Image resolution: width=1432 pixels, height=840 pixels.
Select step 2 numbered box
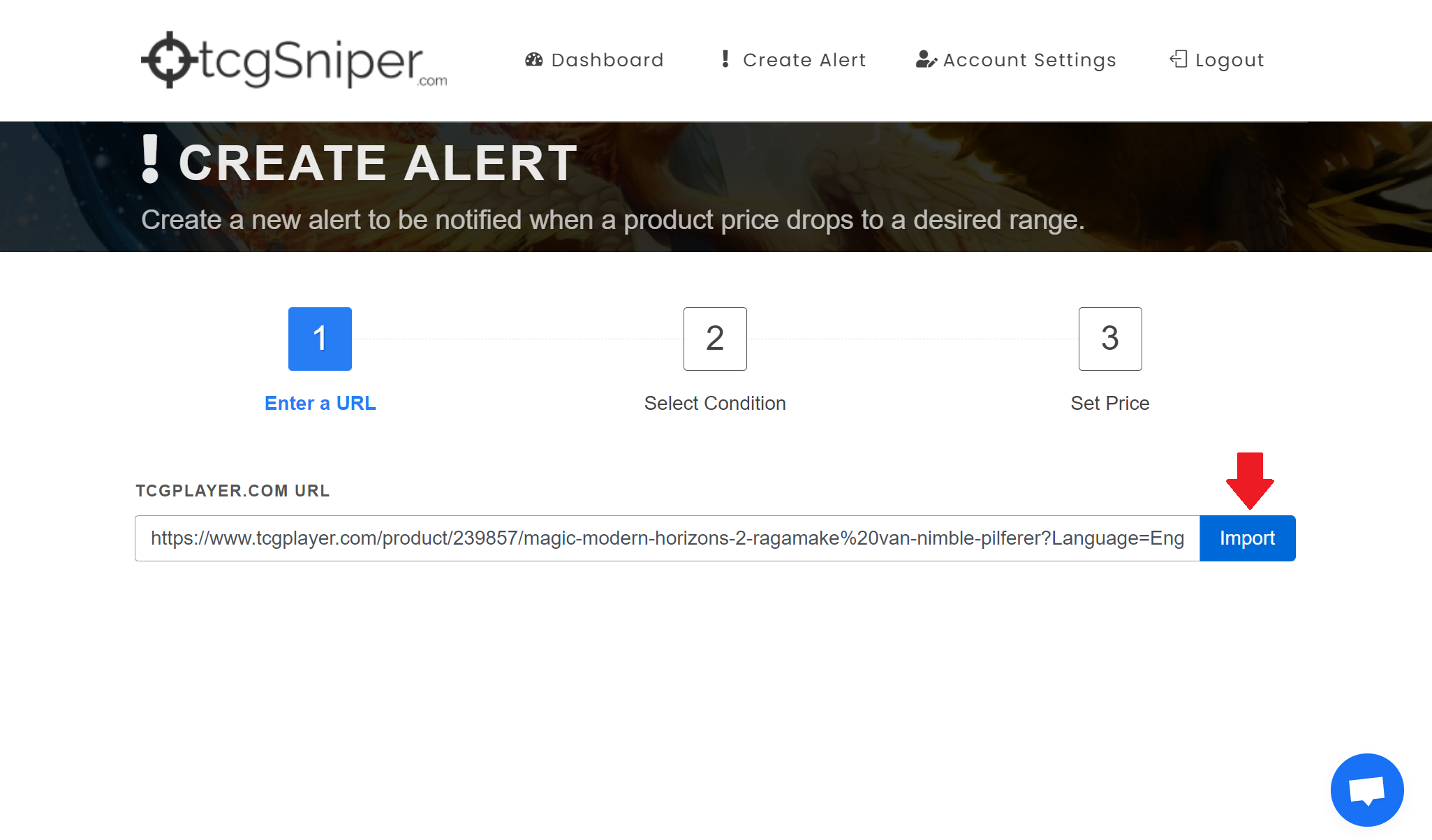(x=715, y=339)
